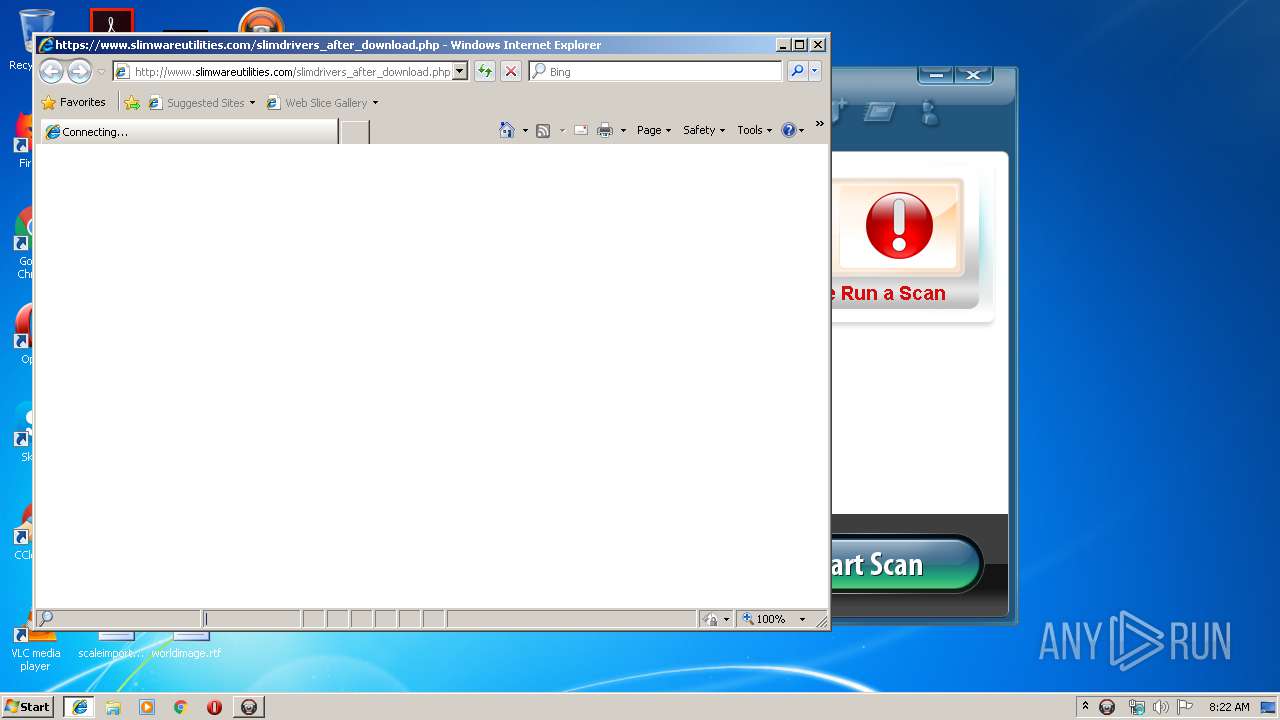The height and width of the screenshot is (720, 1280).
Task: Open the Favorites star button
Action: pos(73,102)
